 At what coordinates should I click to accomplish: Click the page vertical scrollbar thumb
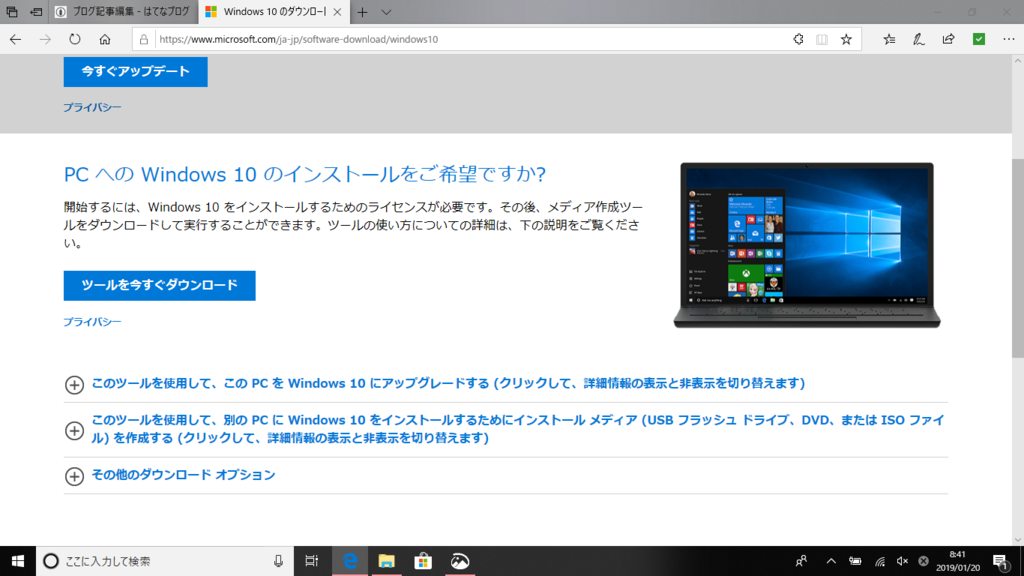[x=1017, y=258]
